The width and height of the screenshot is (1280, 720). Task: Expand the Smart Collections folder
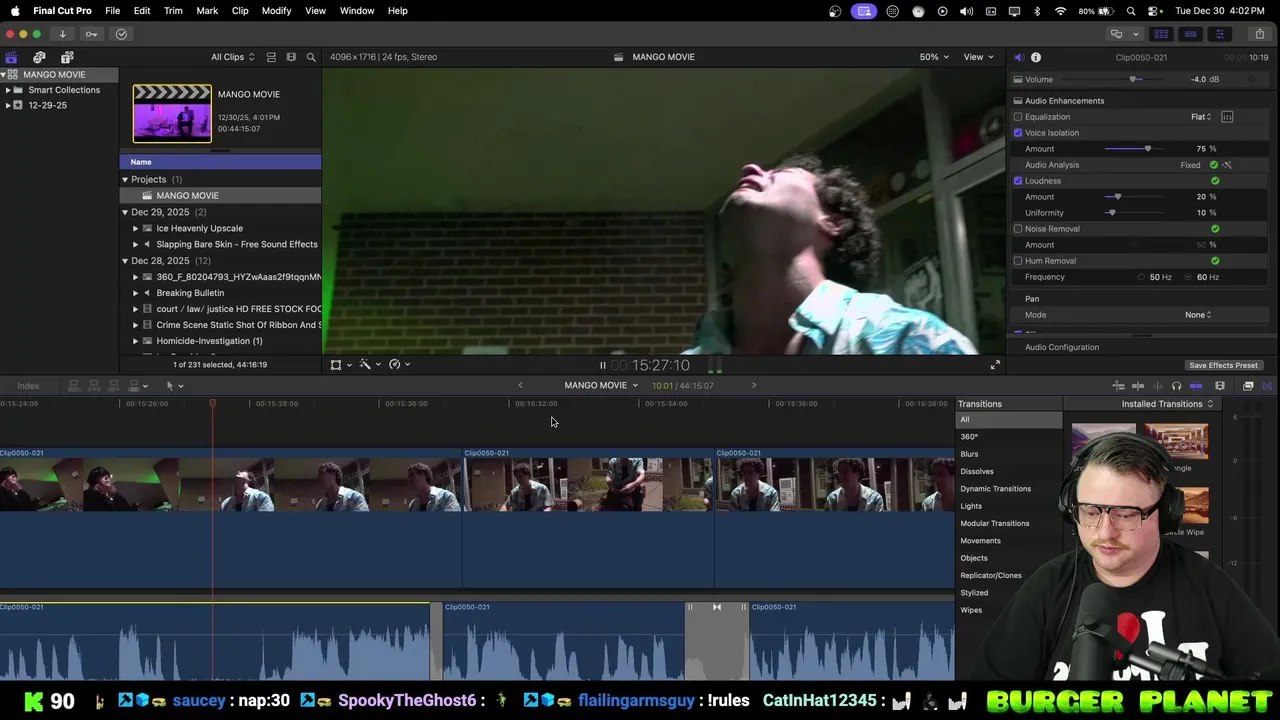8,90
